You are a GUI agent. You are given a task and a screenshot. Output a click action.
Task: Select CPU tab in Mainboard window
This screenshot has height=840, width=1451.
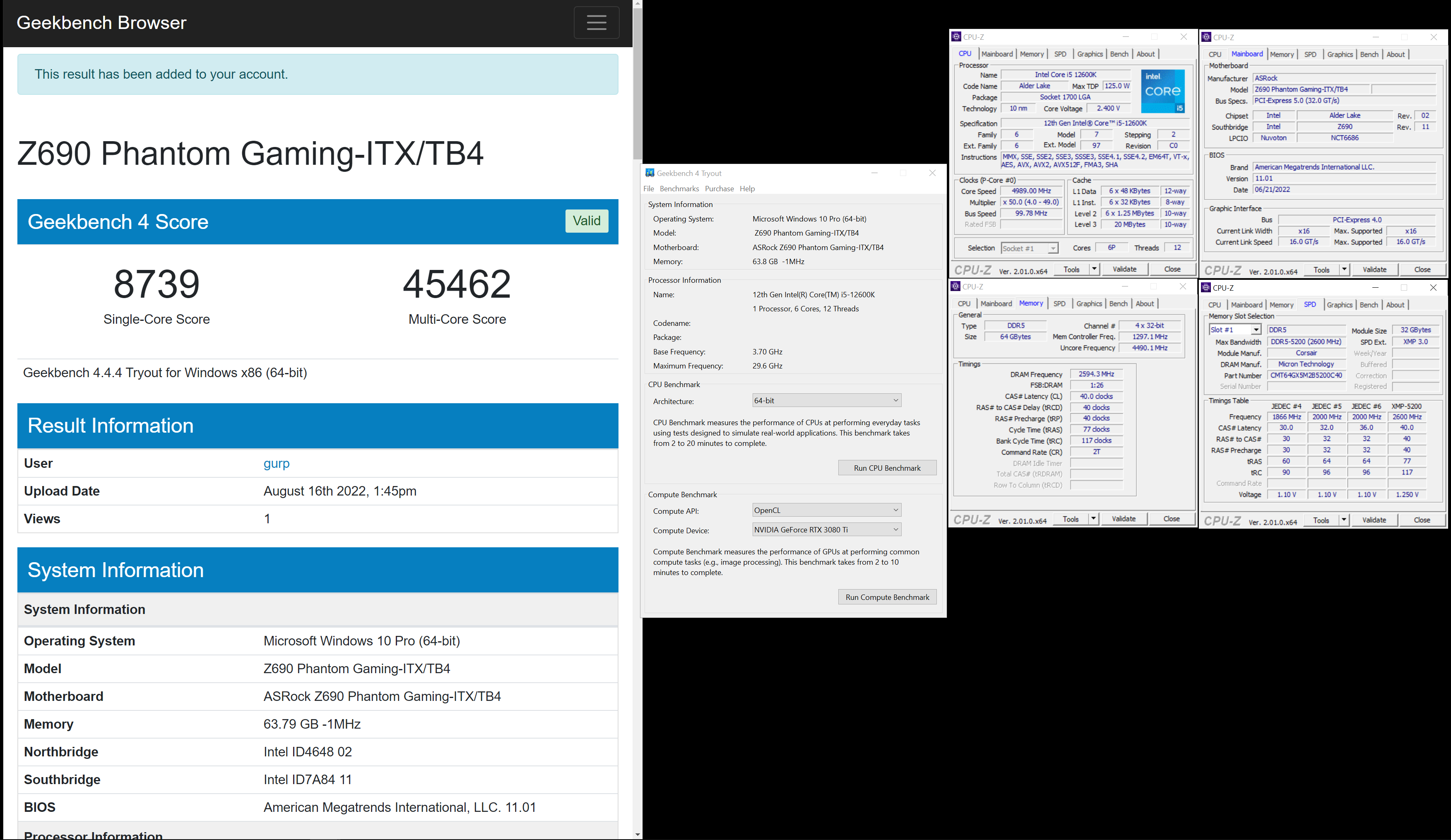point(1214,54)
